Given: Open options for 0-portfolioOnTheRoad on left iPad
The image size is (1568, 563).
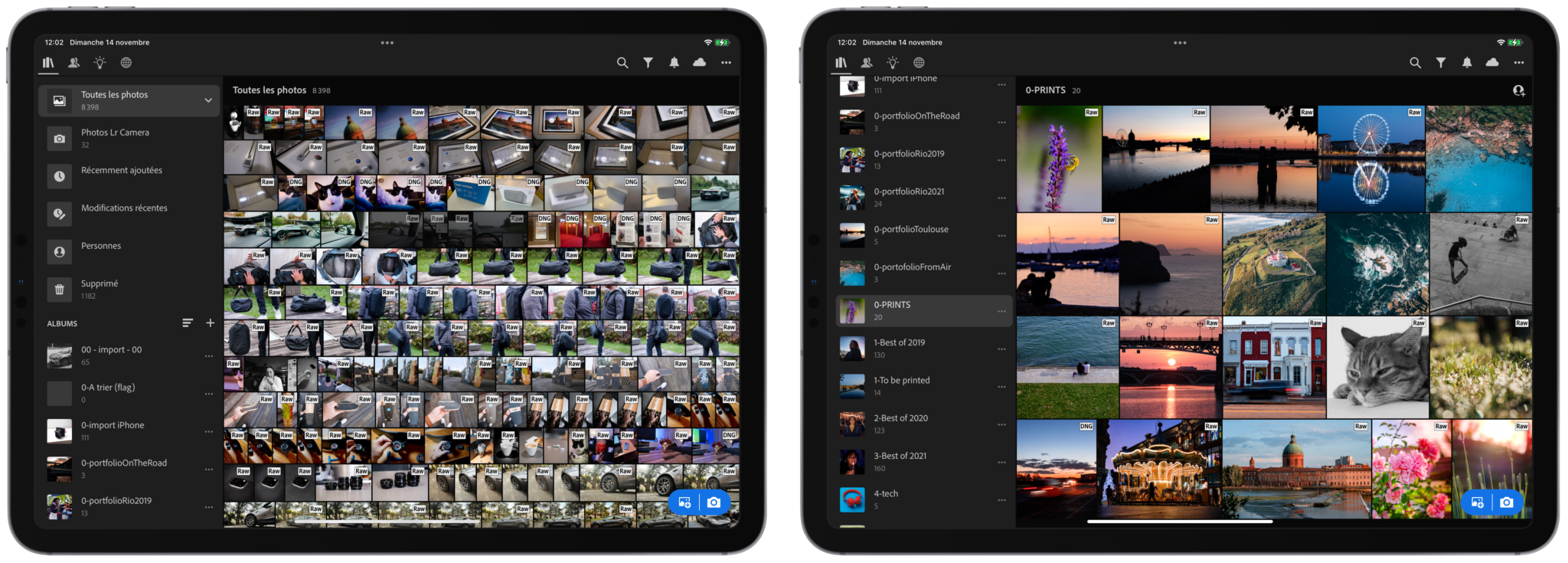Looking at the screenshot, I should pos(209,470).
